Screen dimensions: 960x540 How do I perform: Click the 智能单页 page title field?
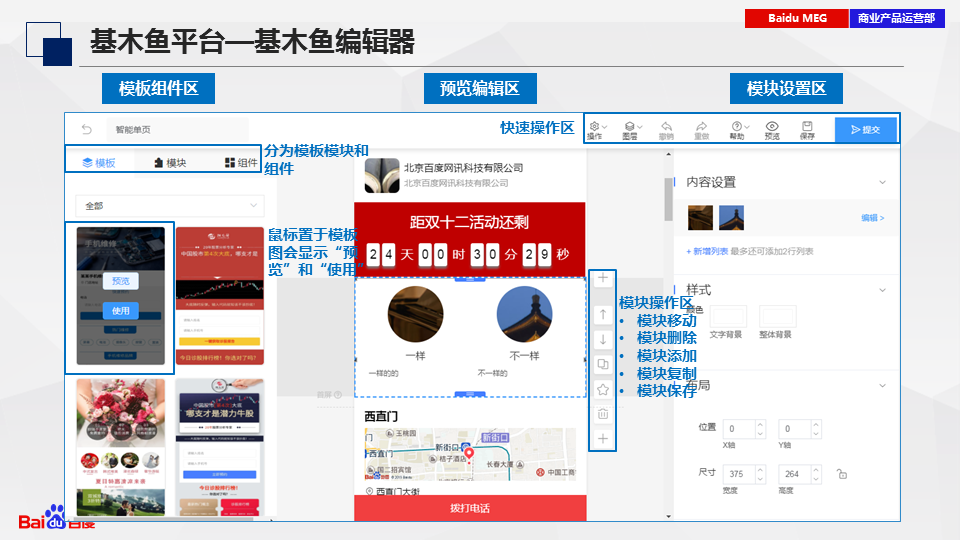(178, 130)
